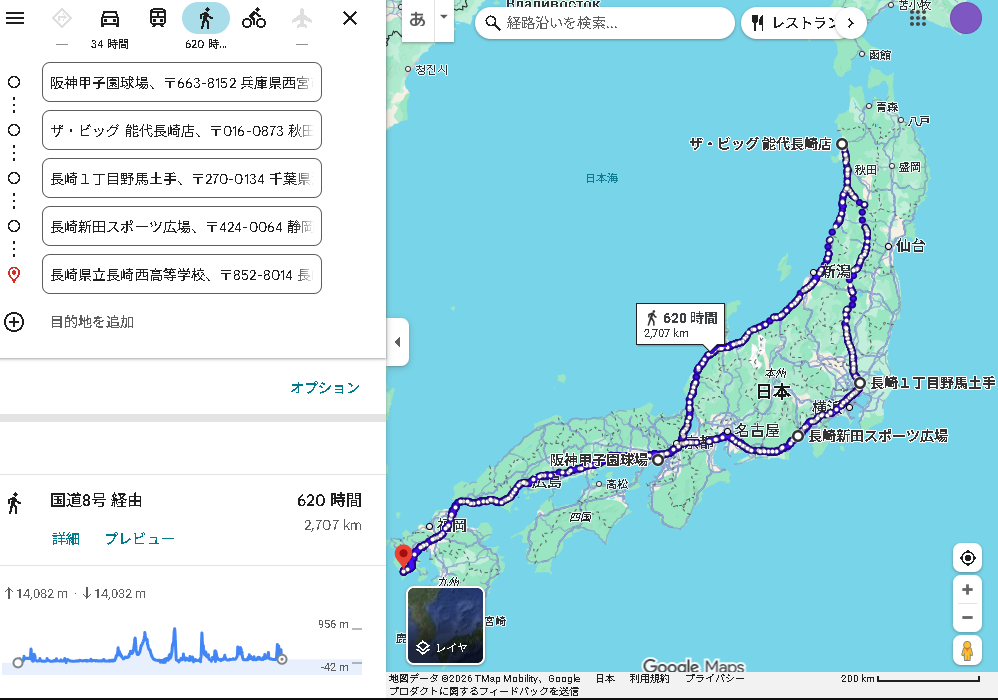The height and width of the screenshot is (700, 998).
Task: Select driving travel mode car icon
Action: (110, 18)
